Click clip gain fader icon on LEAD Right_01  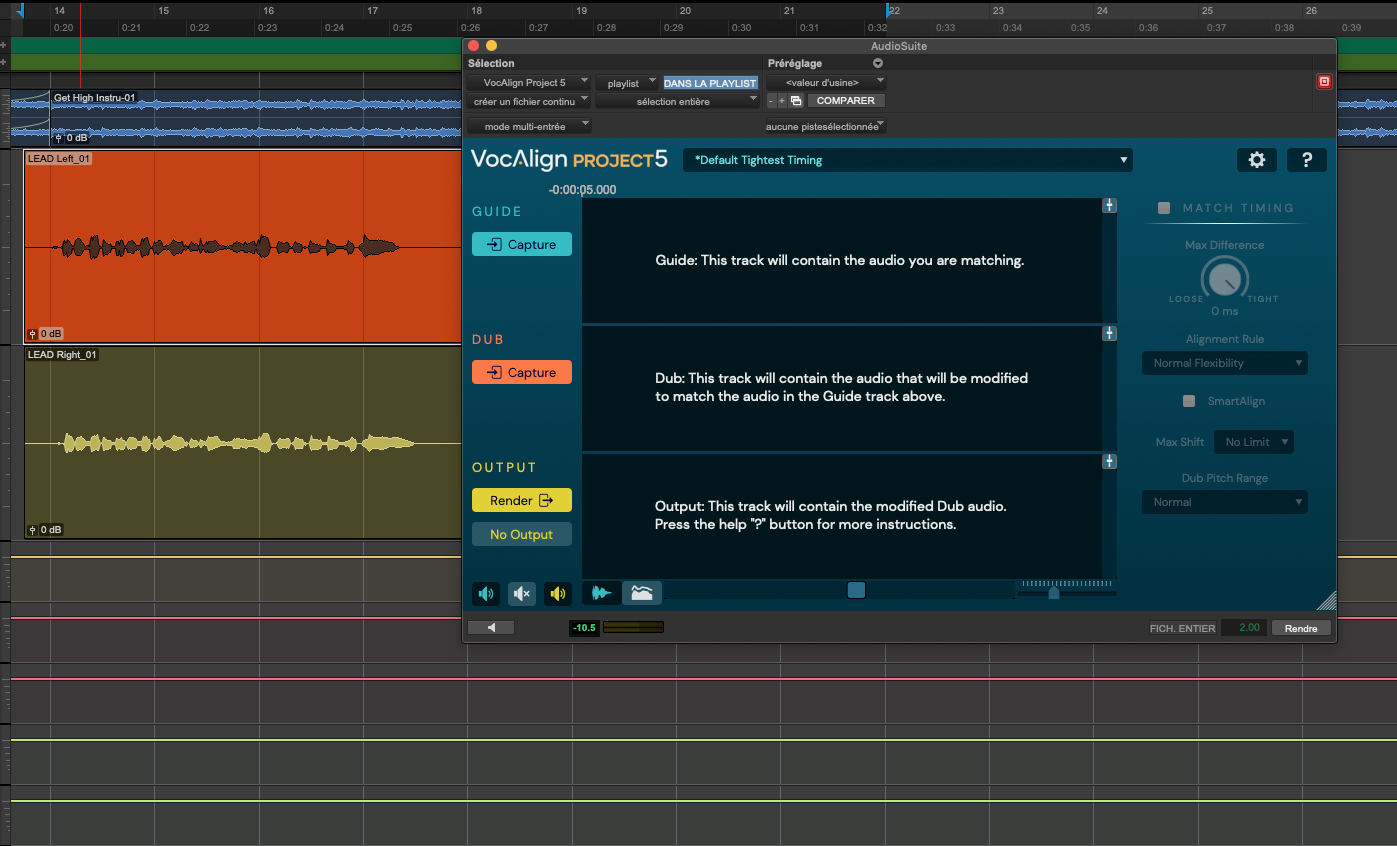[x=32, y=530]
